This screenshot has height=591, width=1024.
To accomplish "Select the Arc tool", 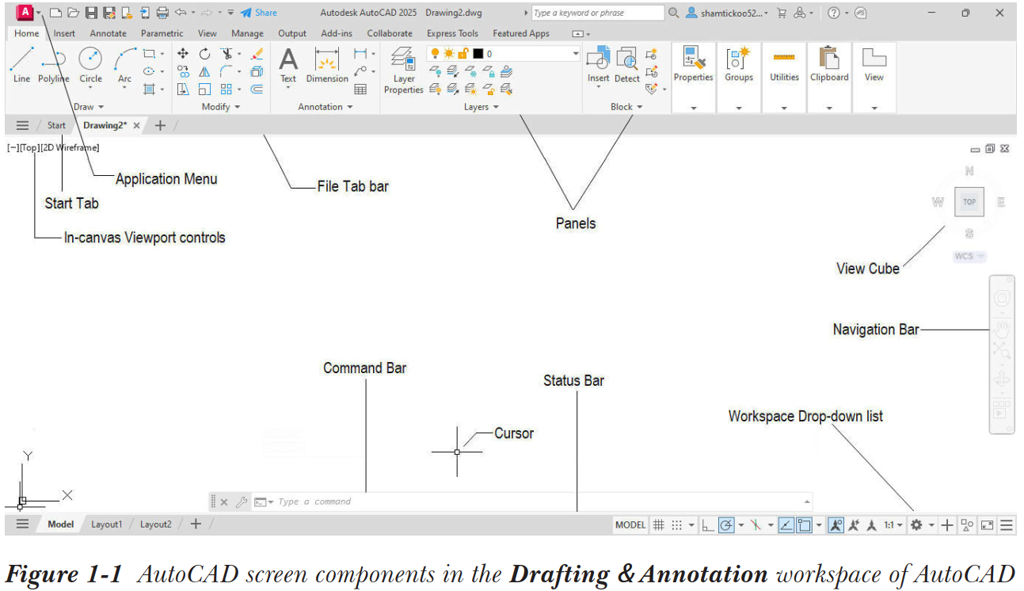I will [x=125, y=65].
